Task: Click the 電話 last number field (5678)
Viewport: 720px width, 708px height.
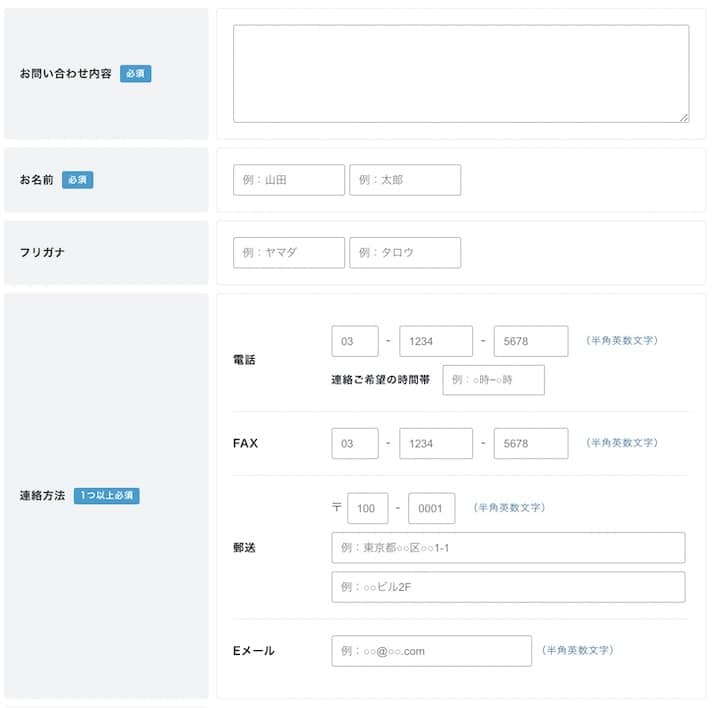Action: [x=530, y=341]
